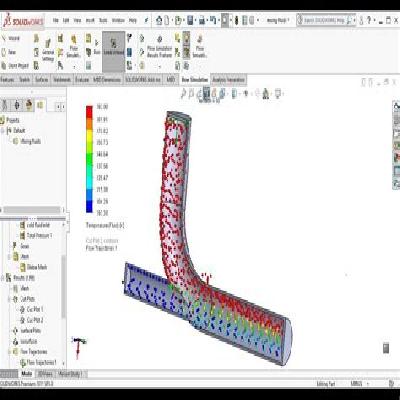Click the Undo icon
This screenshot has height=400, width=400.
pyautogui.click(x=213, y=20)
